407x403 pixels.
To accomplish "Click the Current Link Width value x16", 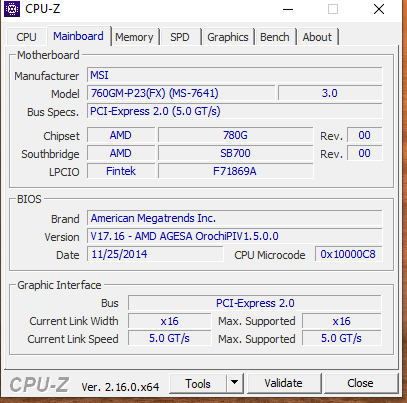I will pyautogui.click(x=170, y=321).
